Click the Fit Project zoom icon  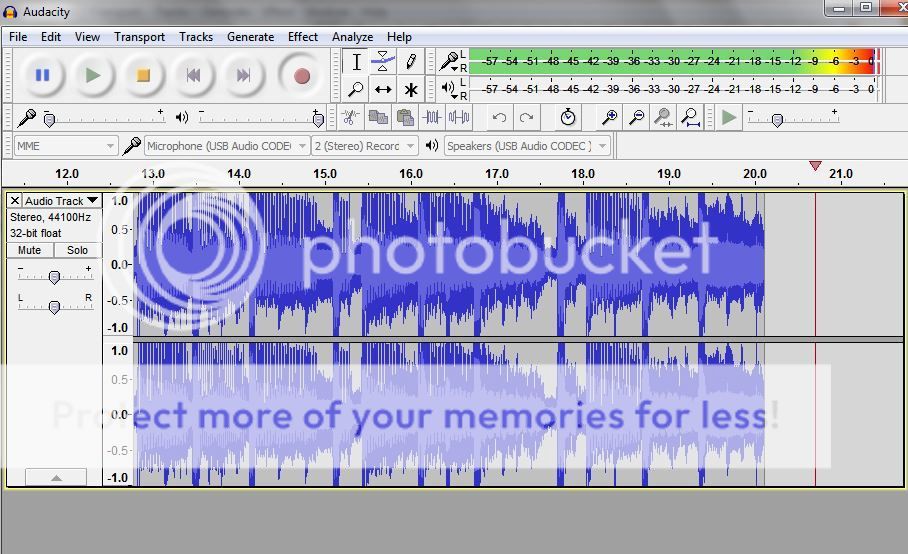click(x=690, y=118)
